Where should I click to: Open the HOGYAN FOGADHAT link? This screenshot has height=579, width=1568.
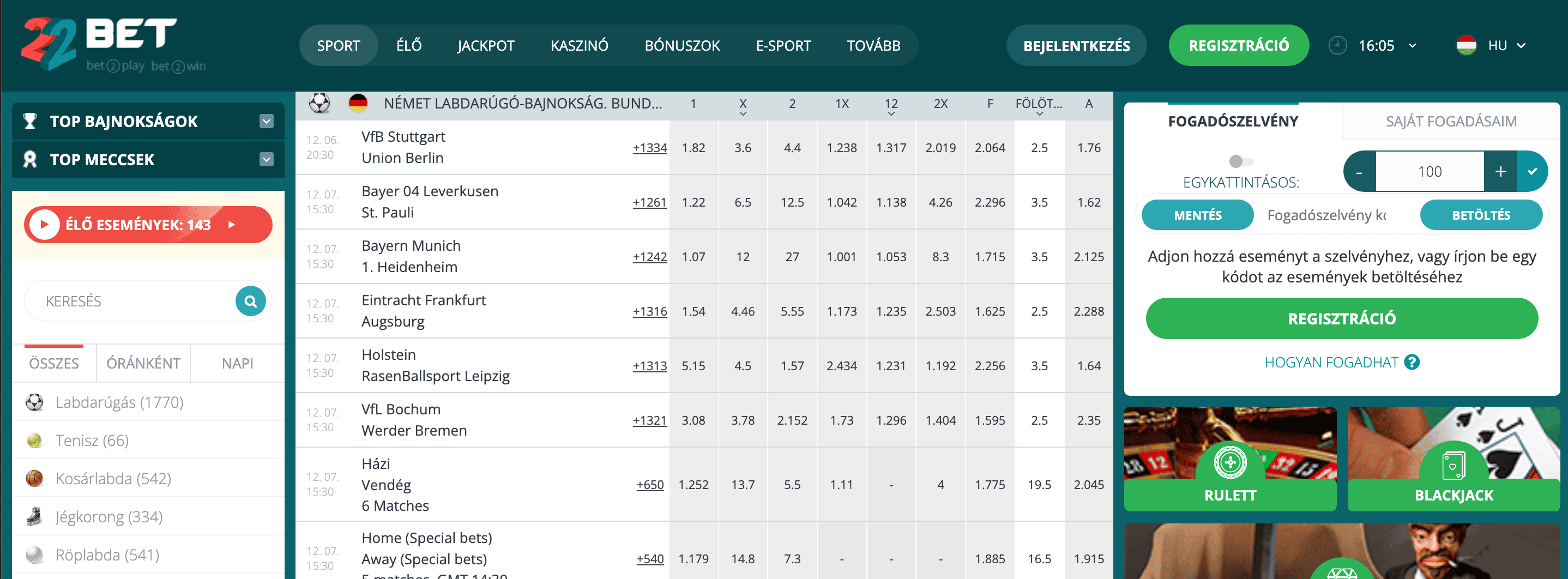(1331, 362)
